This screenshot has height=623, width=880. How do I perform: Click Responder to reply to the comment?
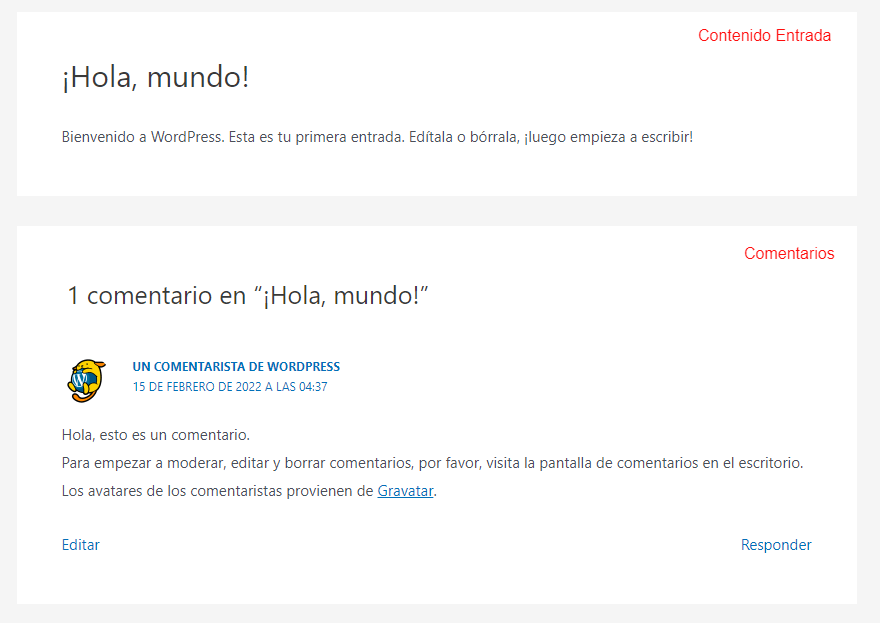pos(776,545)
